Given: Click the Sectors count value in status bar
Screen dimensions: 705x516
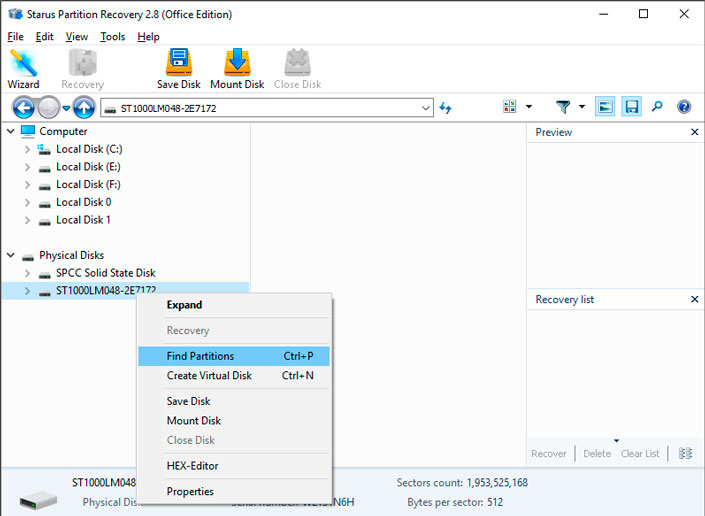Looking at the screenshot, I should [497, 483].
